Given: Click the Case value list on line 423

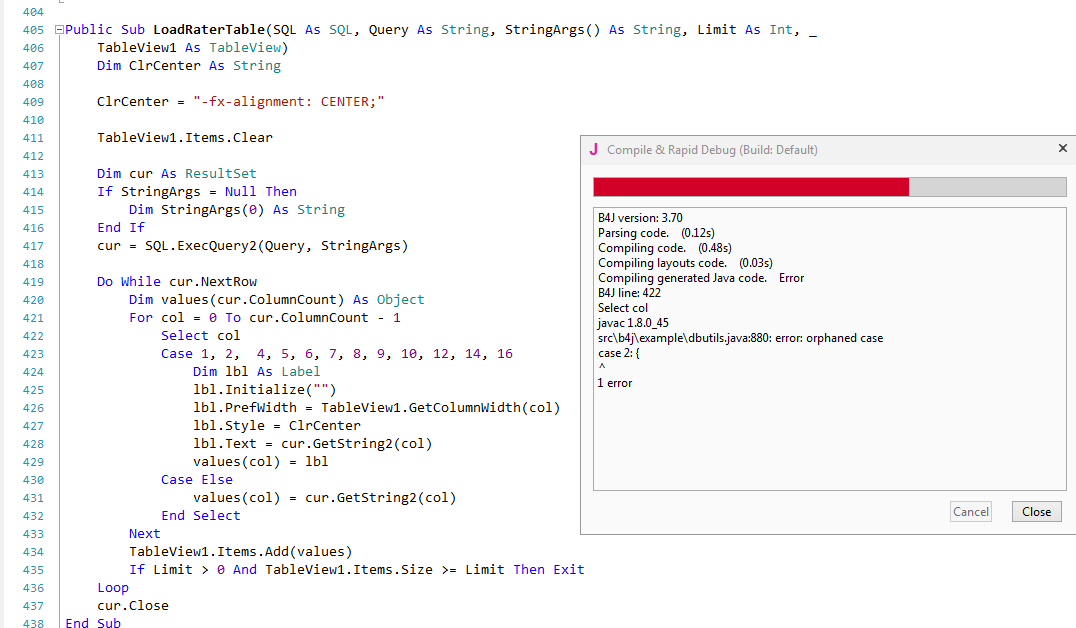Looking at the screenshot, I should tap(357, 353).
